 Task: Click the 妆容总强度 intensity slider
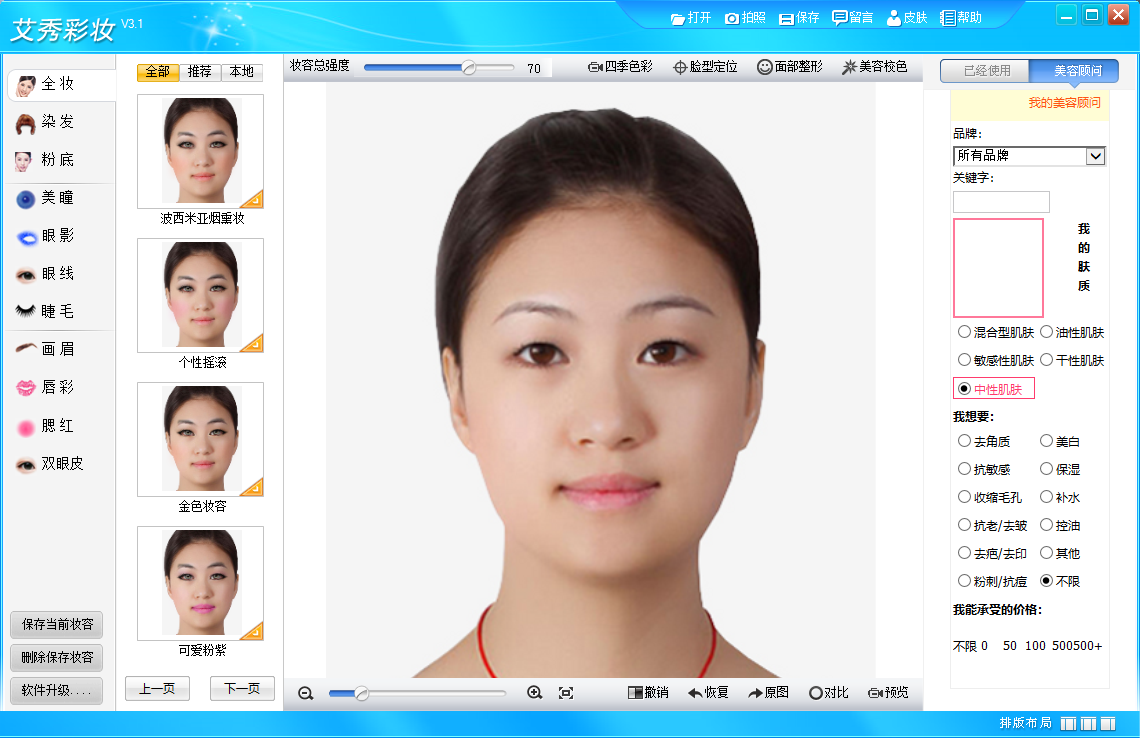[x=439, y=68]
